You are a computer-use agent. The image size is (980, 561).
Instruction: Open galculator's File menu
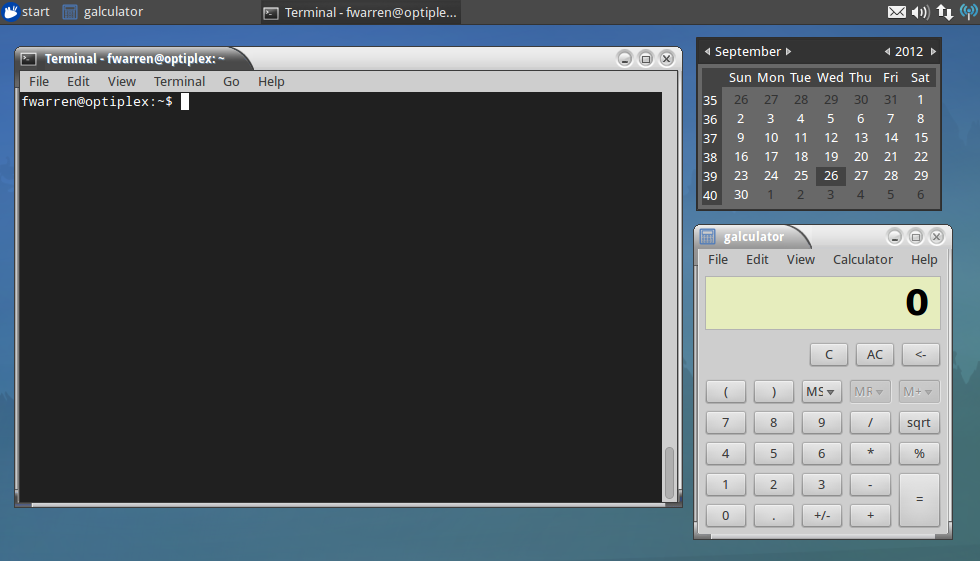pos(718,259)
